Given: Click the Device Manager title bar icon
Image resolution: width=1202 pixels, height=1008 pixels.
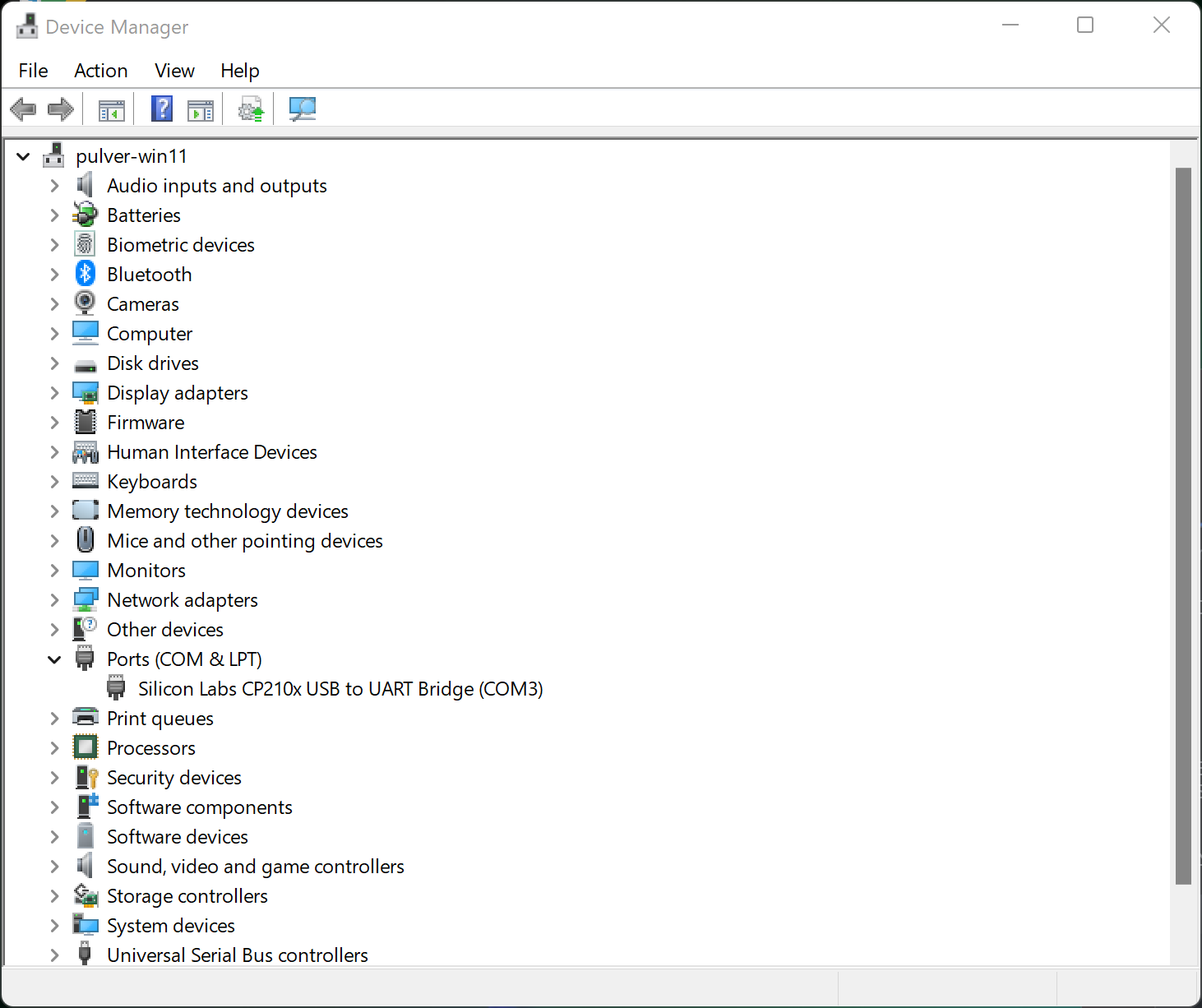Looking at the screenshot, I should pos(26,25).
